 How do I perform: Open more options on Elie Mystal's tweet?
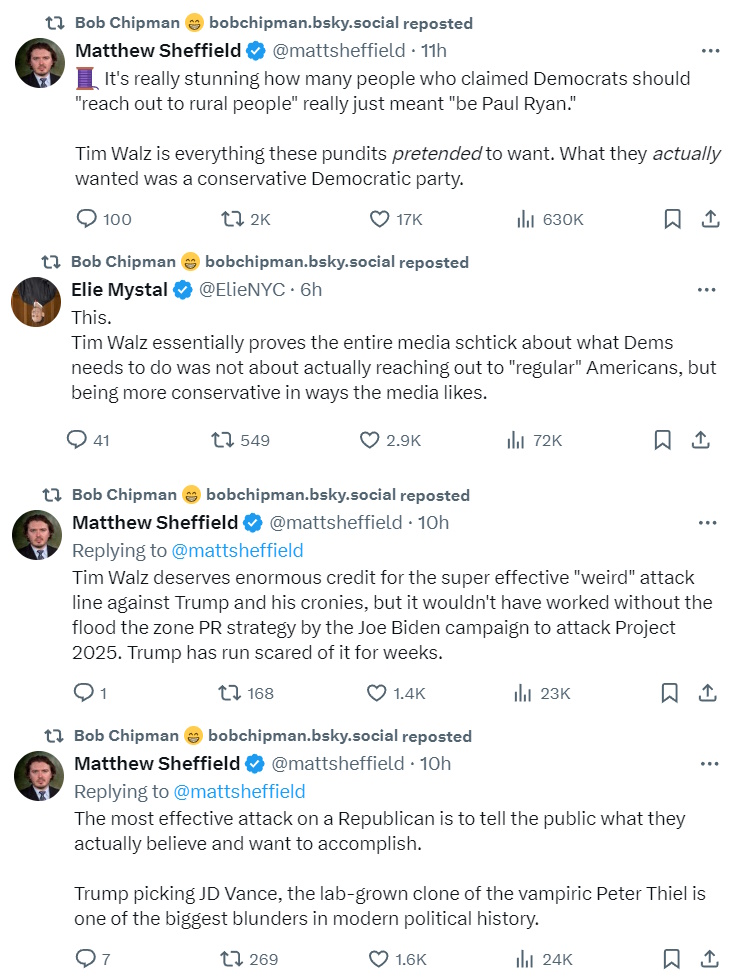(x=706, y=290)
